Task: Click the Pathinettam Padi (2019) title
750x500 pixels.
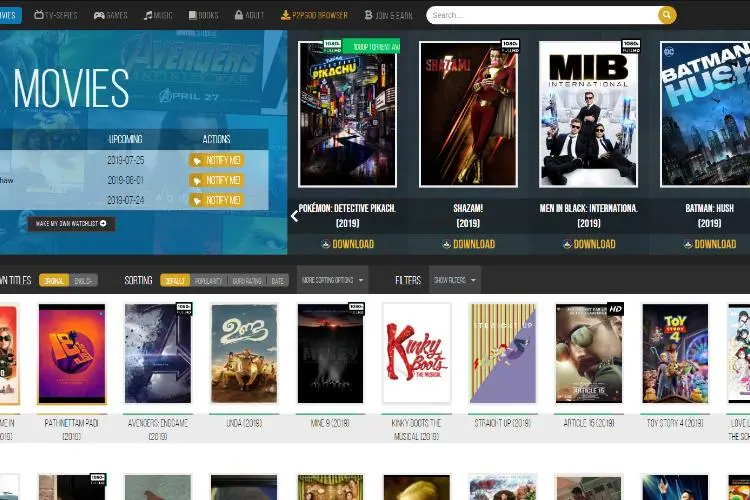Action: coord(72,429)
